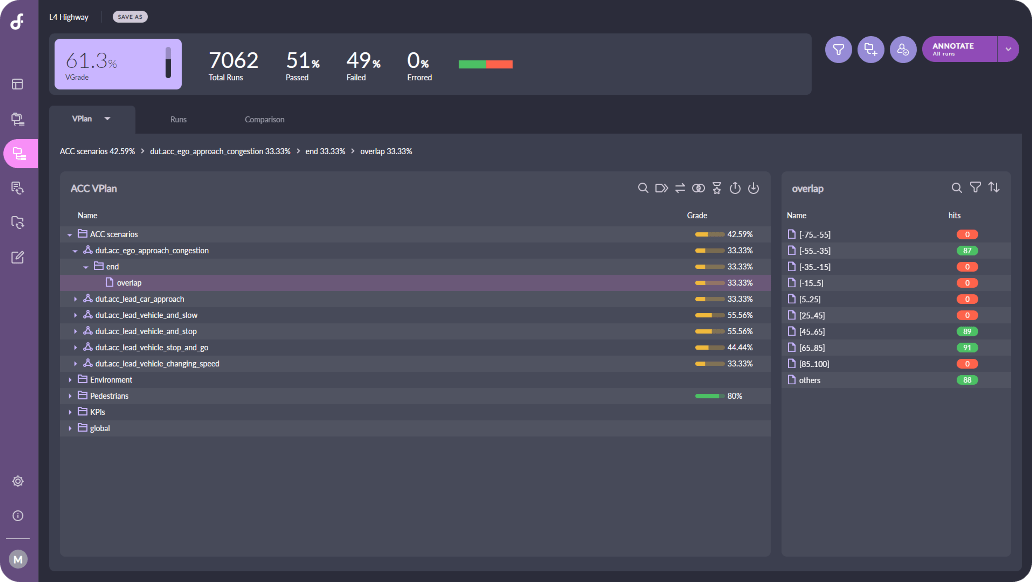
Task: Collapse the ACC scenarios folder
Action: click(x=70, y=234)
